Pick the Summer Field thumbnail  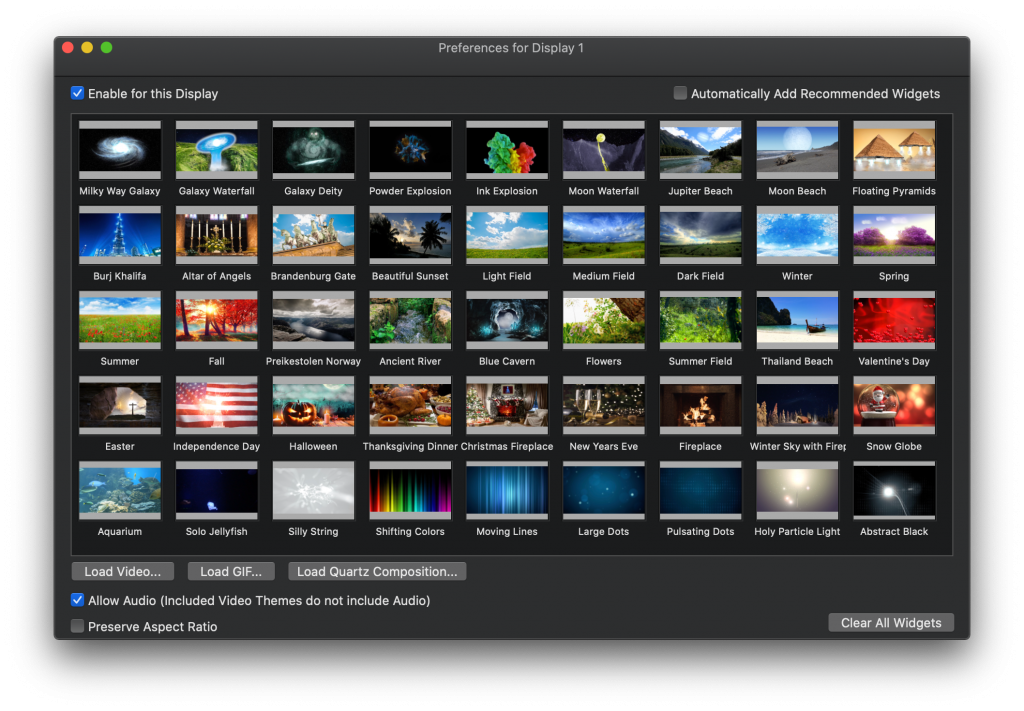coord(700,320)
